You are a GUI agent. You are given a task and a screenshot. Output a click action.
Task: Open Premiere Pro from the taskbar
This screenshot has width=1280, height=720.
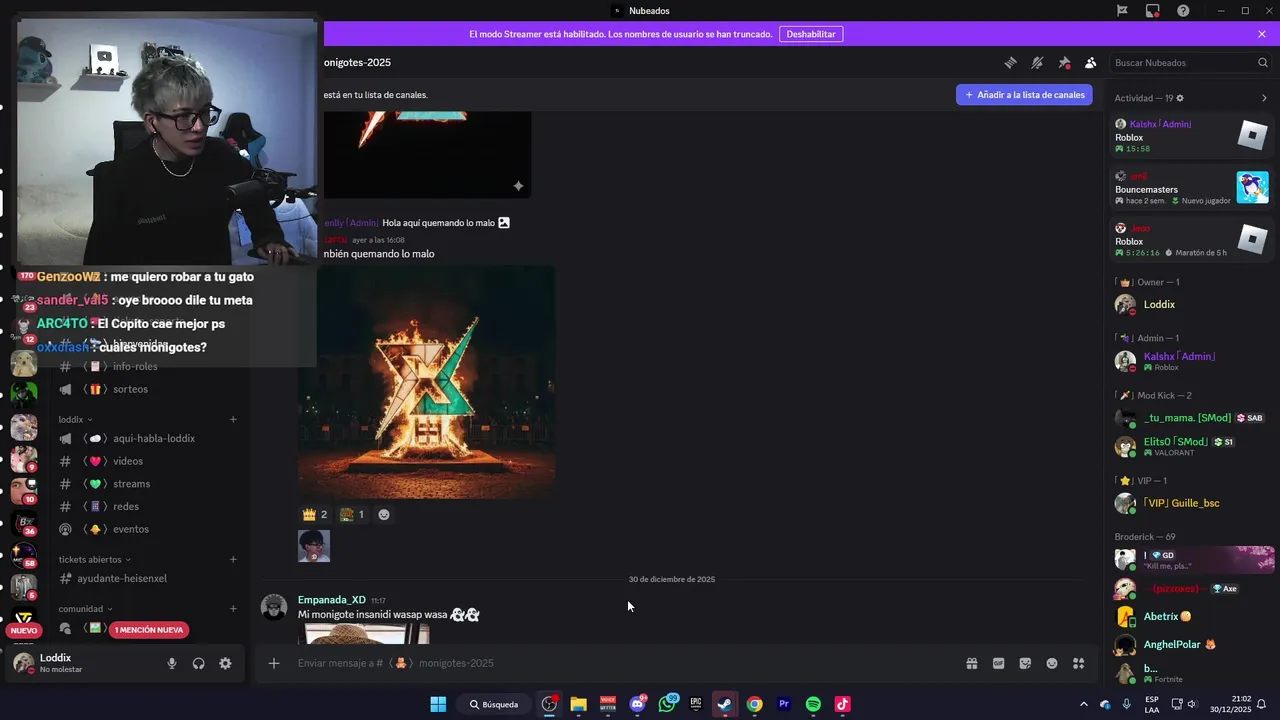click(x=784, y=704)
